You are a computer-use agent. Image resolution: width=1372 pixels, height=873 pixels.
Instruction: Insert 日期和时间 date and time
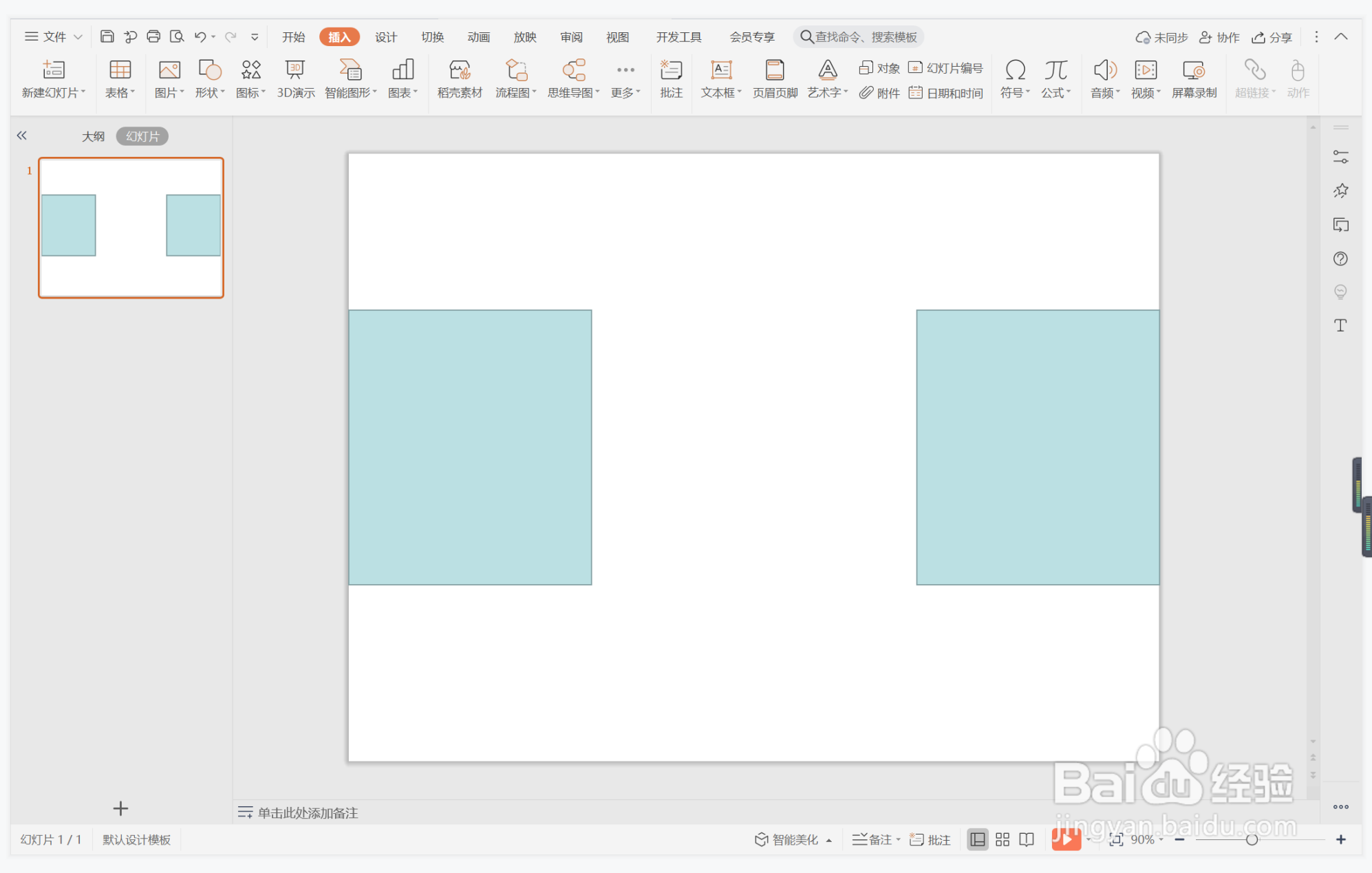point(947,93)
